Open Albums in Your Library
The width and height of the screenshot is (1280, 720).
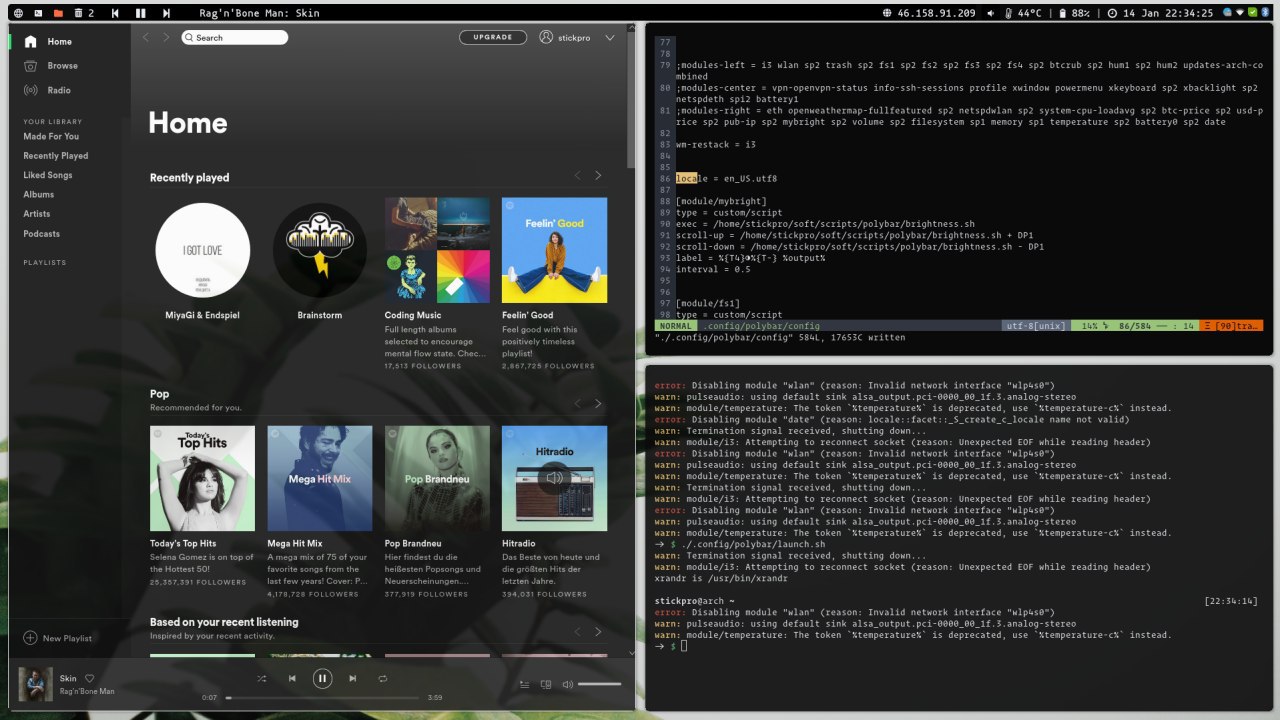tap(39, 194)
